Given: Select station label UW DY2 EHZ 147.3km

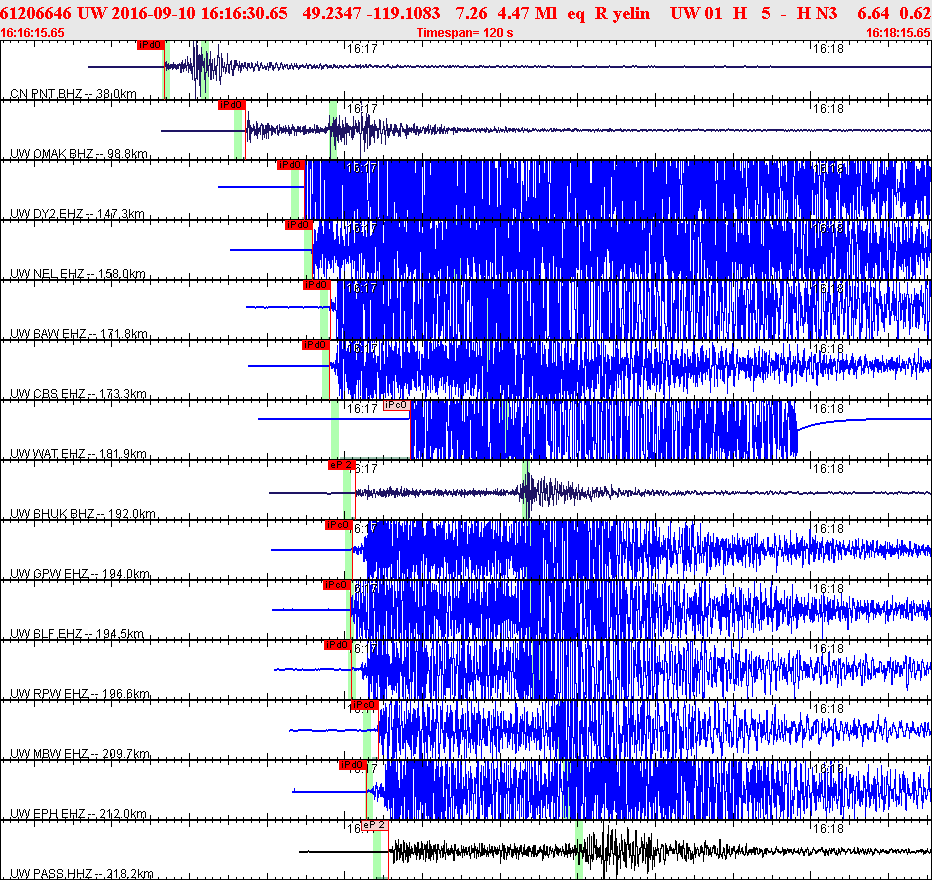Looking at the screenshot, I should (x=78, y=214).
